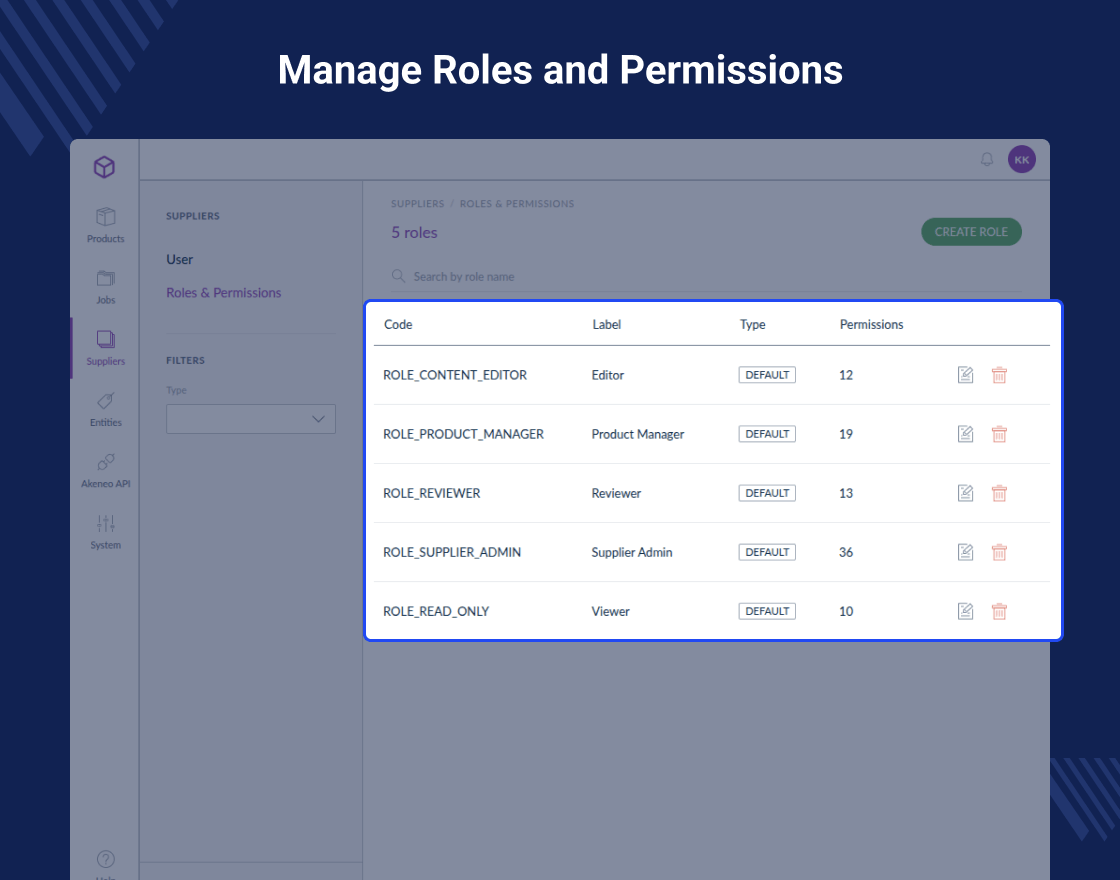Click DEFAULT badge in Editor row

tap(767, 375)
